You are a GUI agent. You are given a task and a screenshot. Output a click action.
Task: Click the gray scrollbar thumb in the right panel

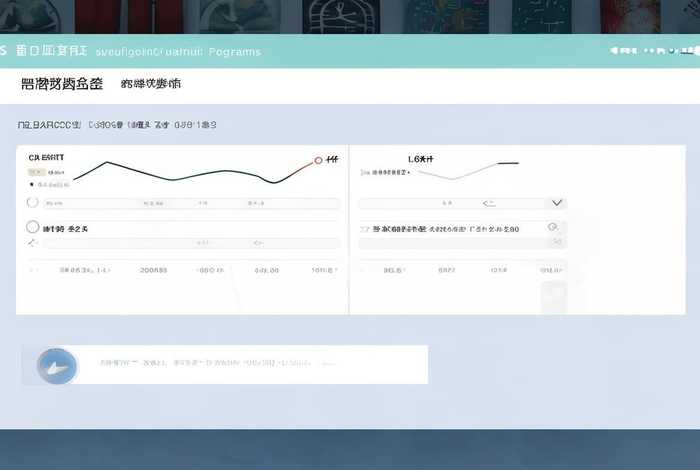click(x=553, y=297)
